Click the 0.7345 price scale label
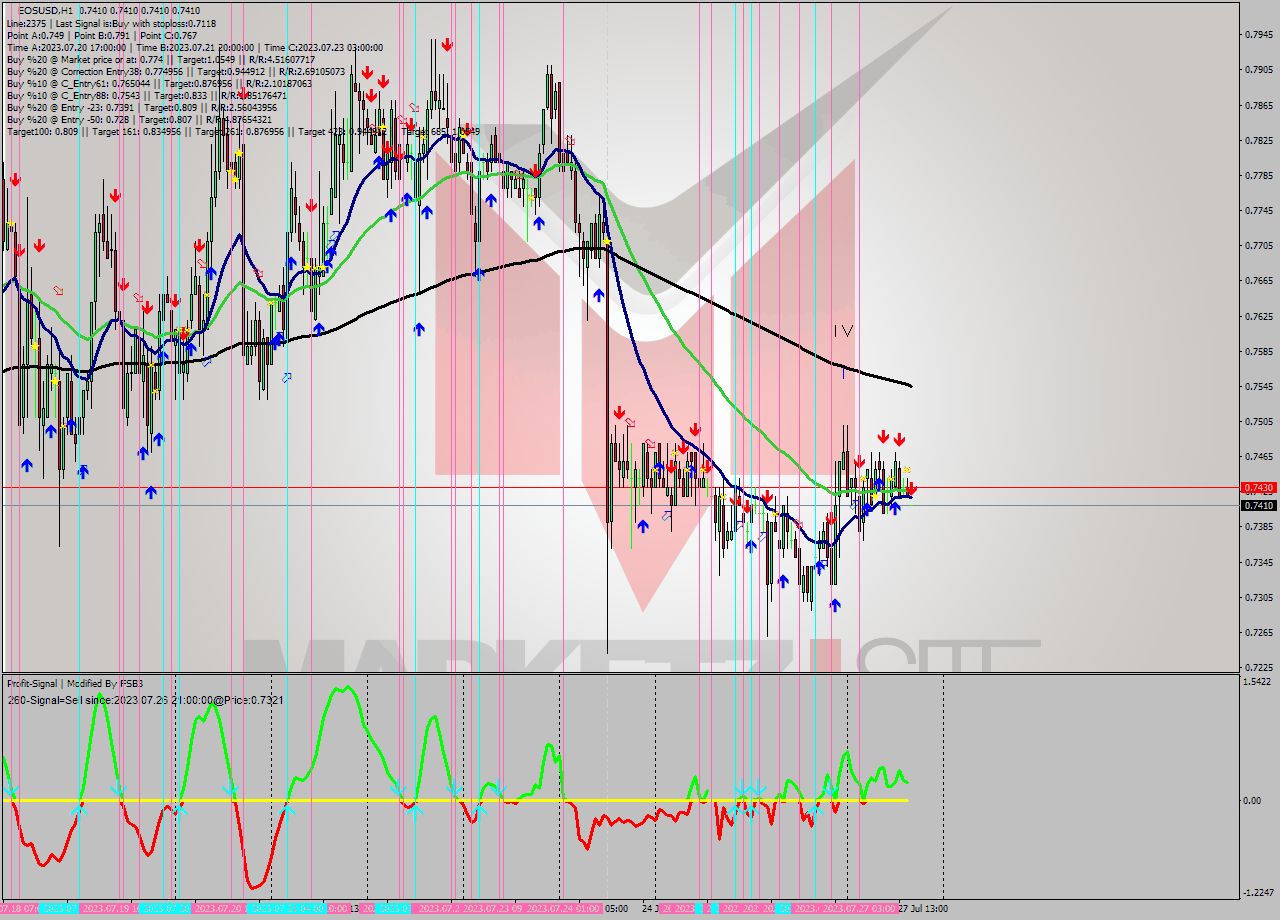1280x920 pixels. click(x=1259, y=562)
